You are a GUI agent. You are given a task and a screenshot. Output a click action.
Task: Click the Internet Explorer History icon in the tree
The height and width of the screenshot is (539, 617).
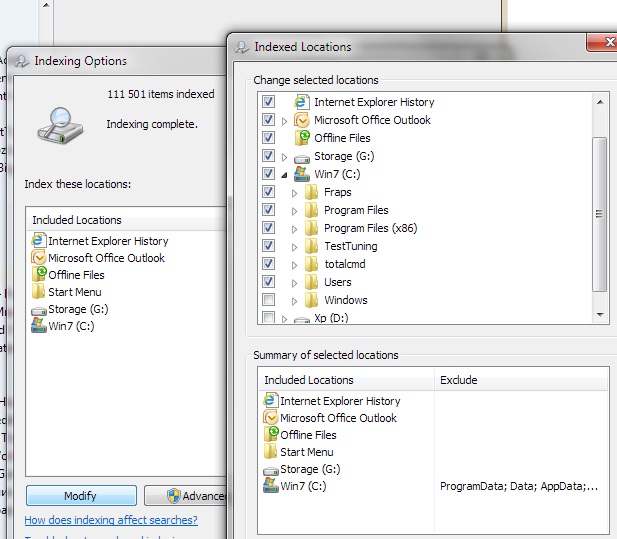coord(301,102)
